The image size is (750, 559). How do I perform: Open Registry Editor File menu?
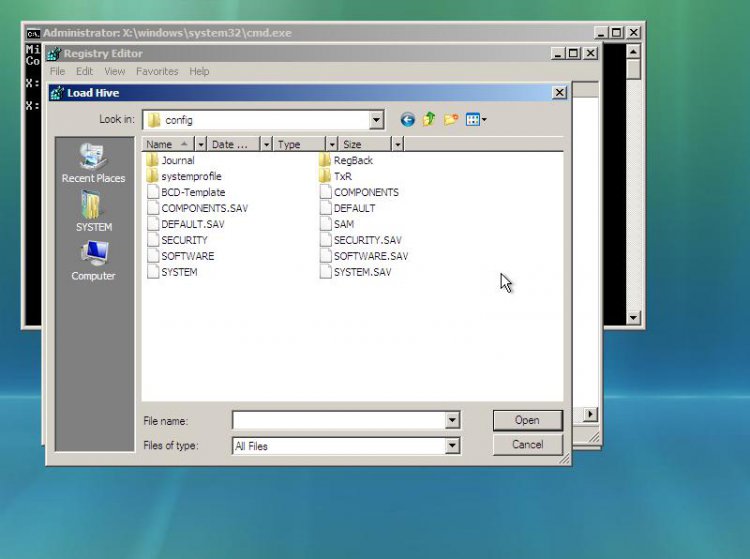(57, 71)
